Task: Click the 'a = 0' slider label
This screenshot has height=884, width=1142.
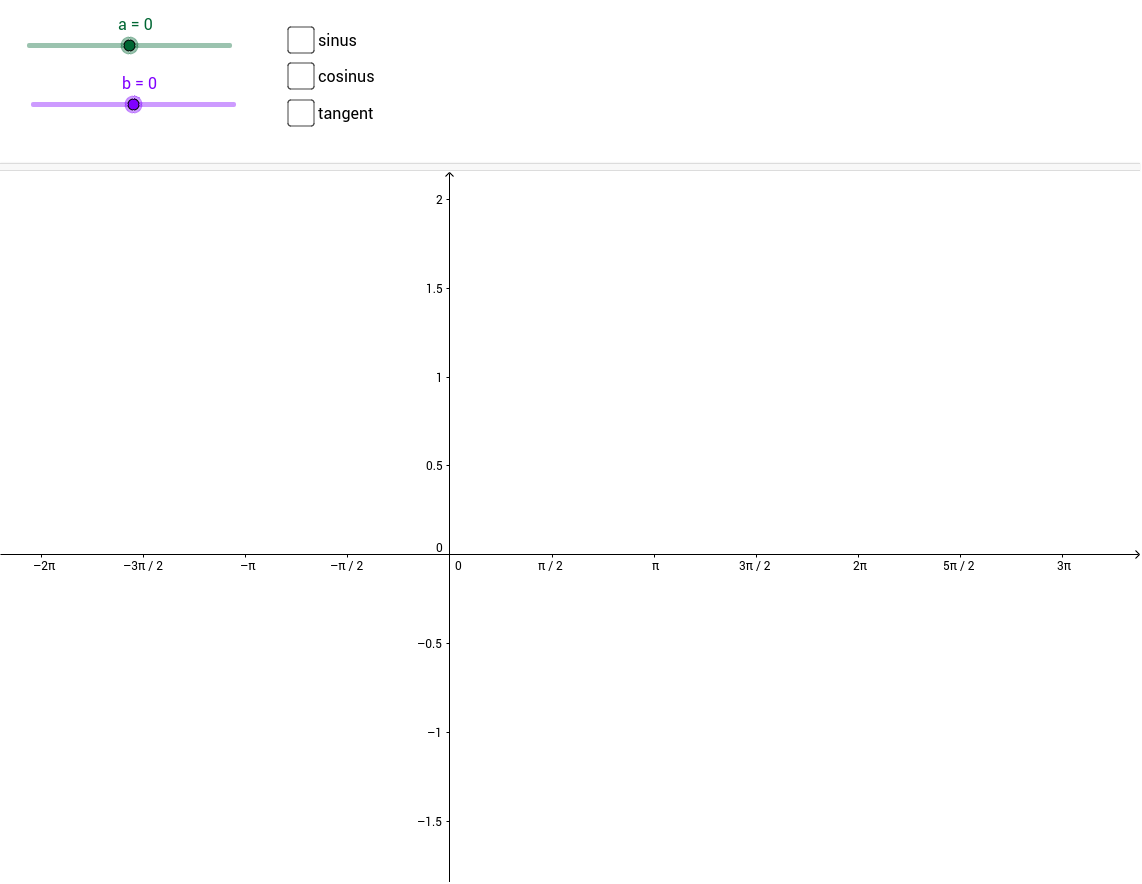Action: coord(135,25)
